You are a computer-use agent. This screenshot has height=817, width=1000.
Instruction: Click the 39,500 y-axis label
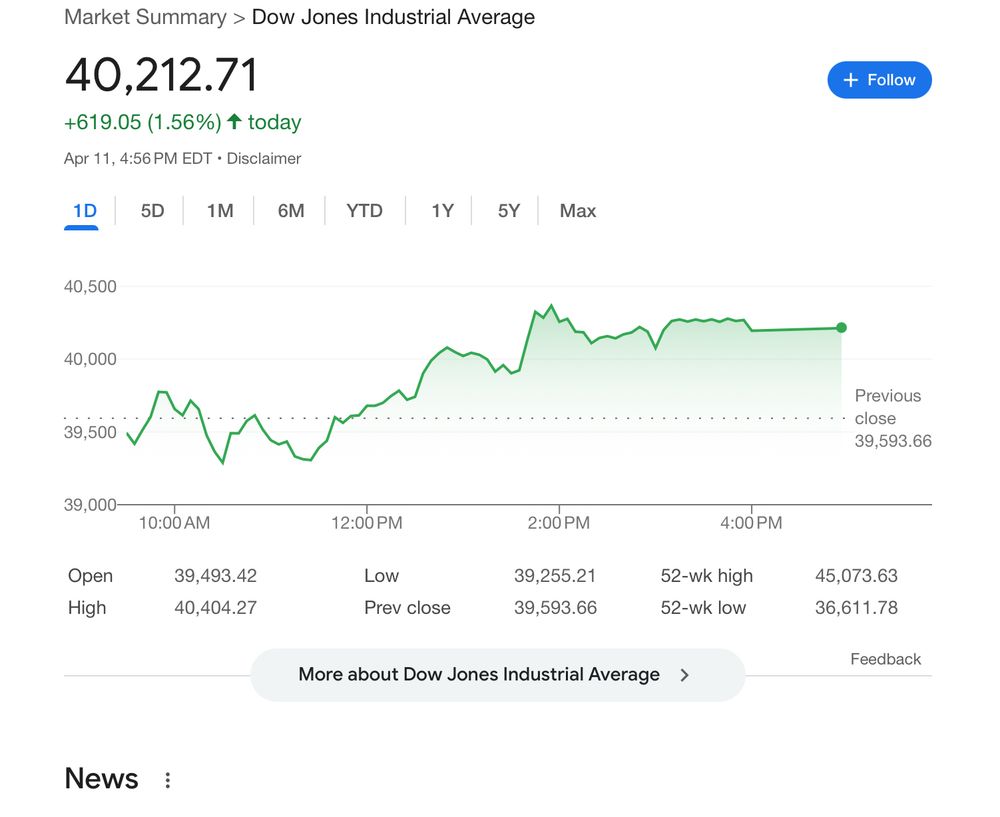pyautogui.click(x=90, y=432)
